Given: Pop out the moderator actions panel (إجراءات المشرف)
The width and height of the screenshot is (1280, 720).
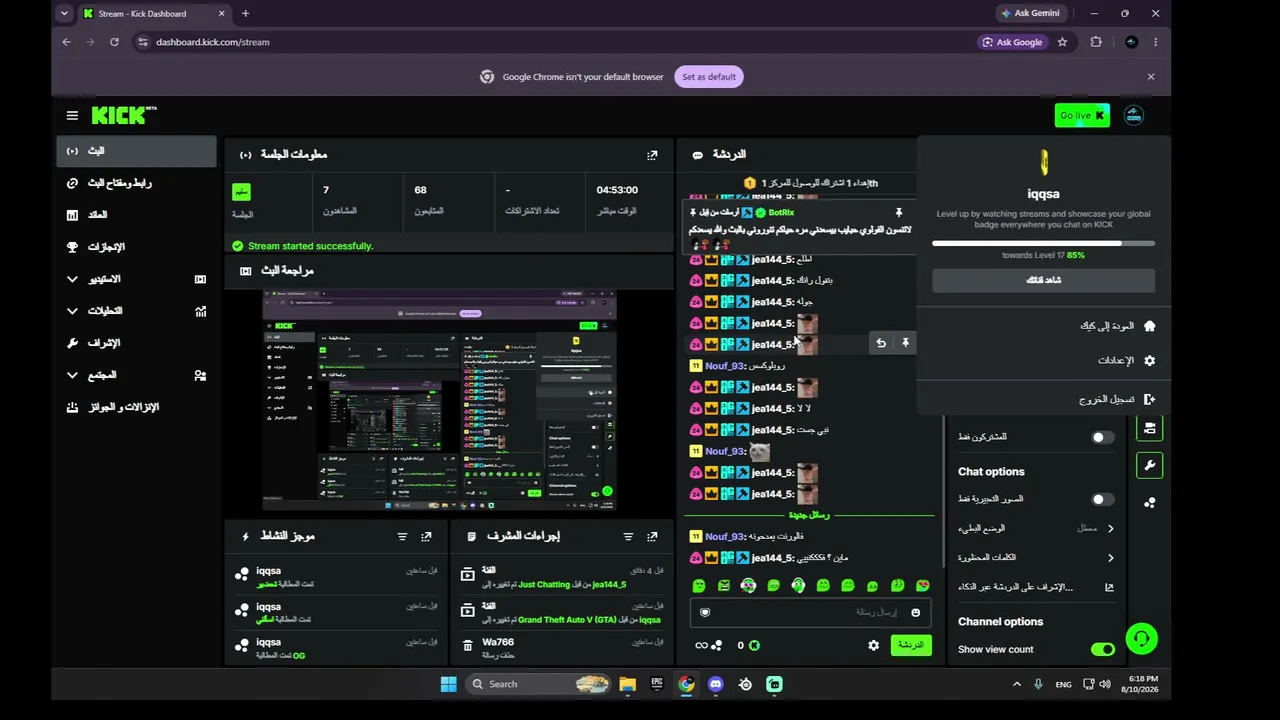Looking at the screenshot, I should click(652, 537).
